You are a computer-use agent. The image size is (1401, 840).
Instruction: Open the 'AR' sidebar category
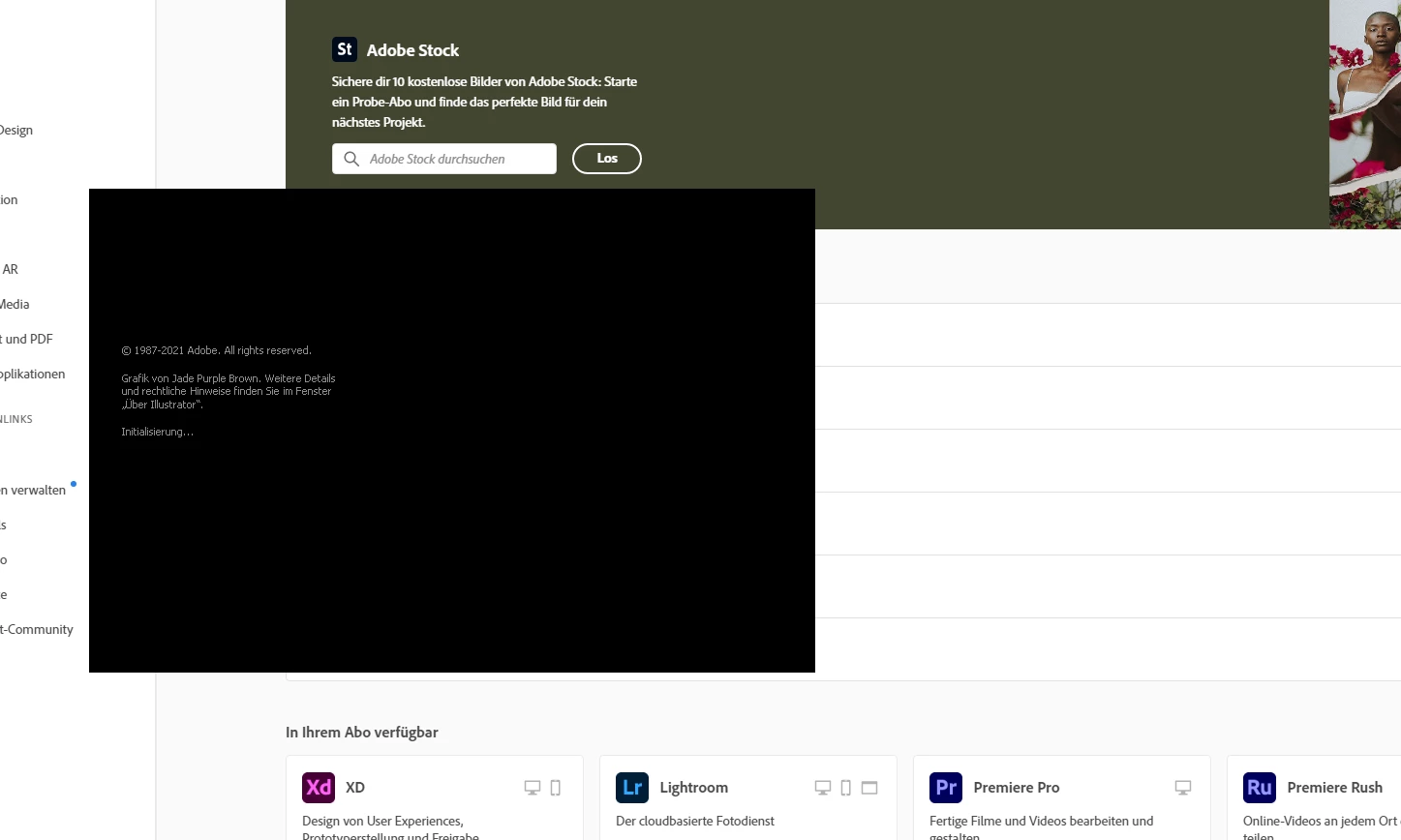(10, 269)
